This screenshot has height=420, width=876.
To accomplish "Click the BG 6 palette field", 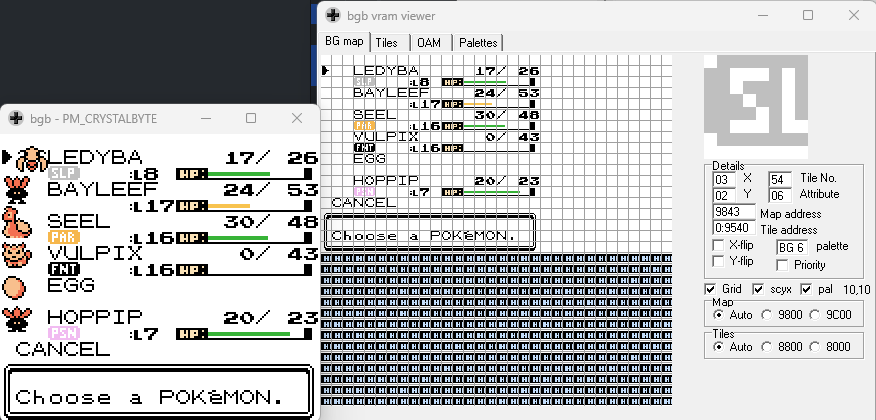I will [793, 247].
